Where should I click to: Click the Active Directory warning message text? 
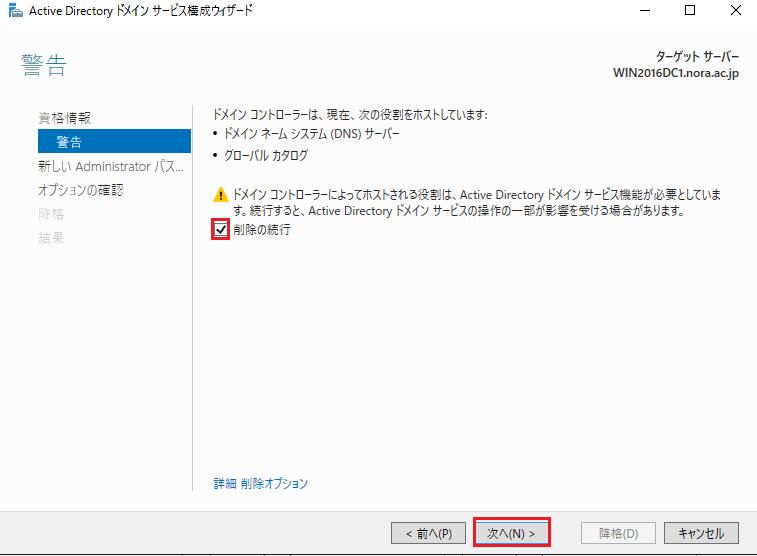tap(477, 203)
